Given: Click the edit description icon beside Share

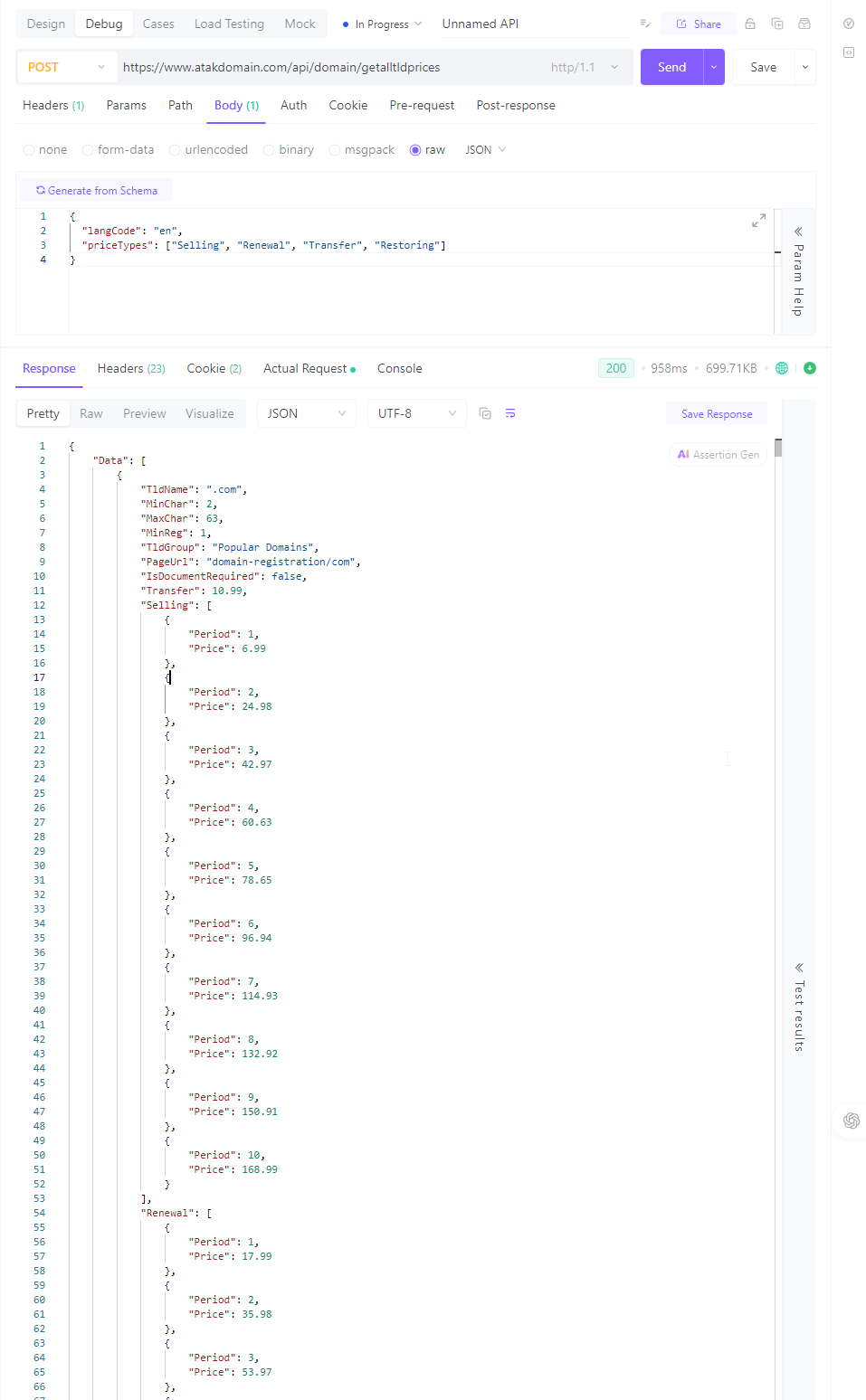Looking at the screenshot, I should tap(645, 24).
